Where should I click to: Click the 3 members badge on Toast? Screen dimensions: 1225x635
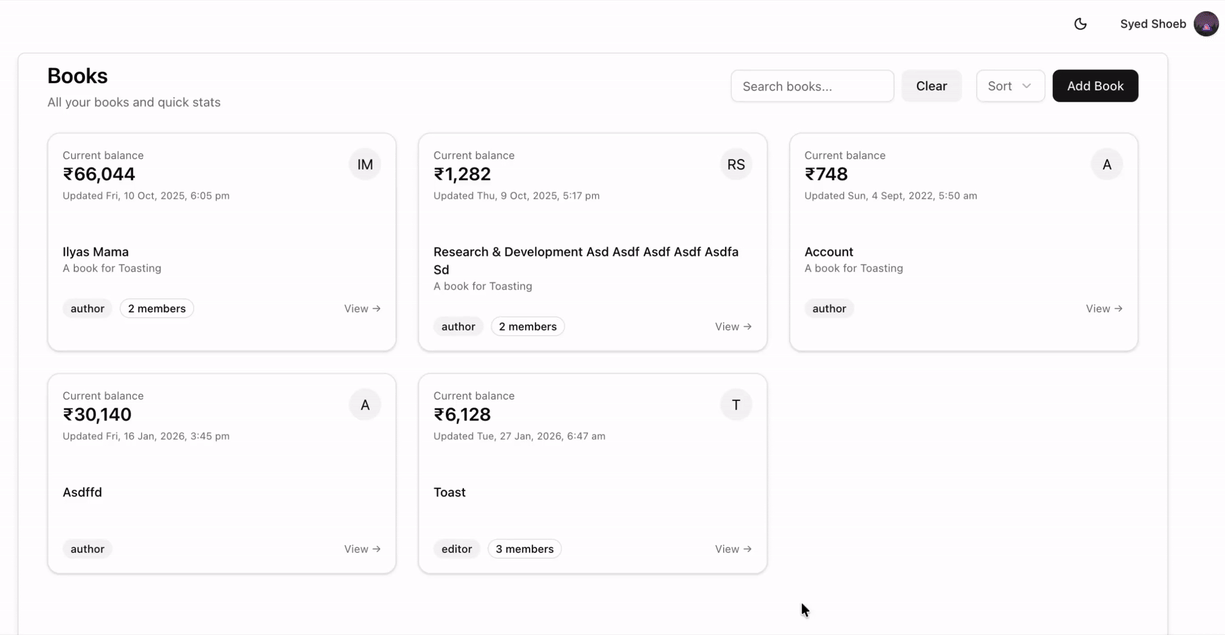tap(524, 548)
